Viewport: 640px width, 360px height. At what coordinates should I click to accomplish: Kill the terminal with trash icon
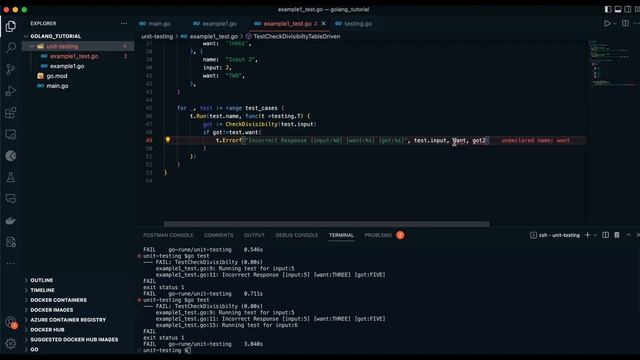pyautogui.click(x=617, y=235)
